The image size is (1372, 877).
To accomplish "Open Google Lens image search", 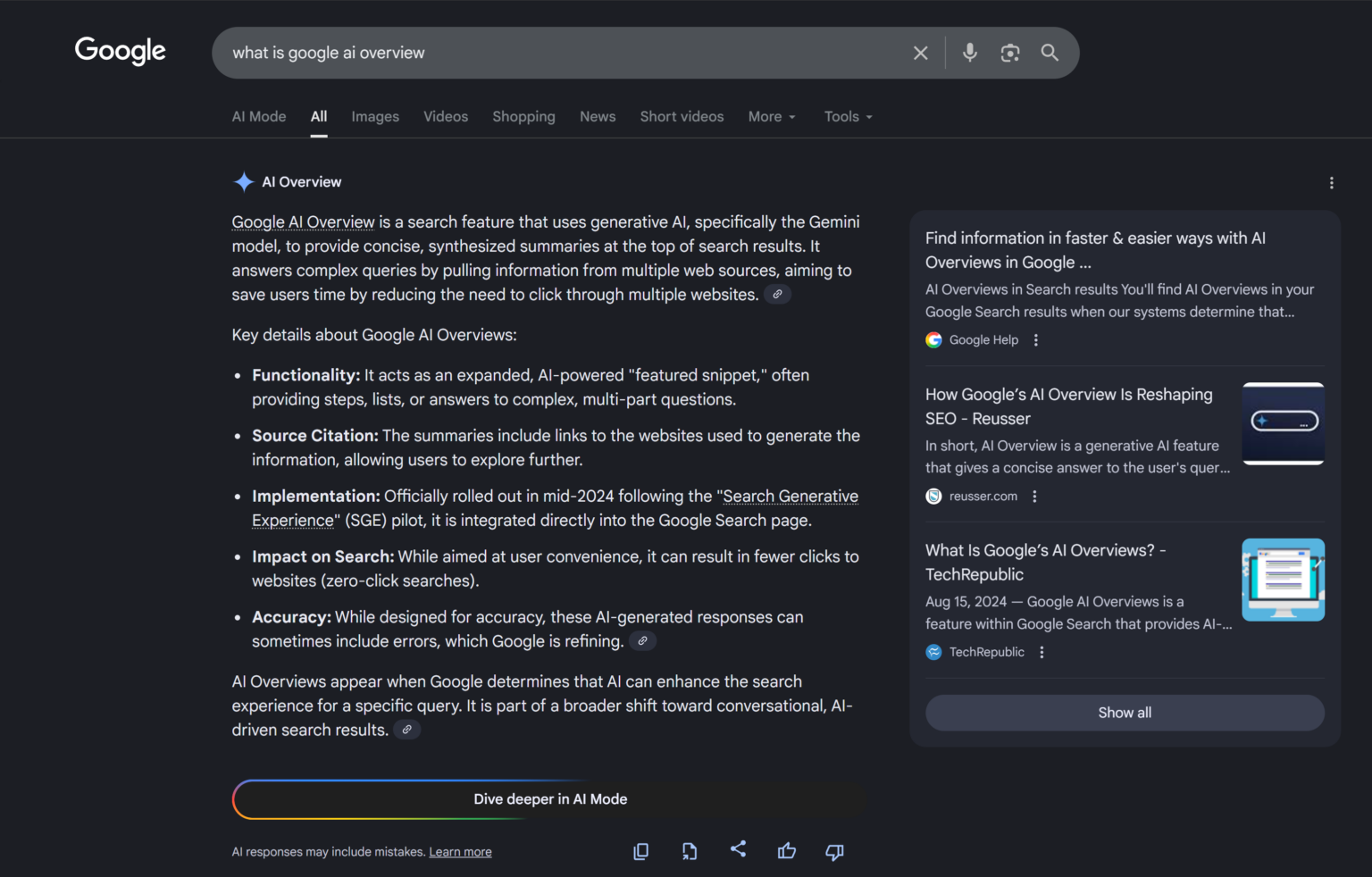I will 1010,53.
